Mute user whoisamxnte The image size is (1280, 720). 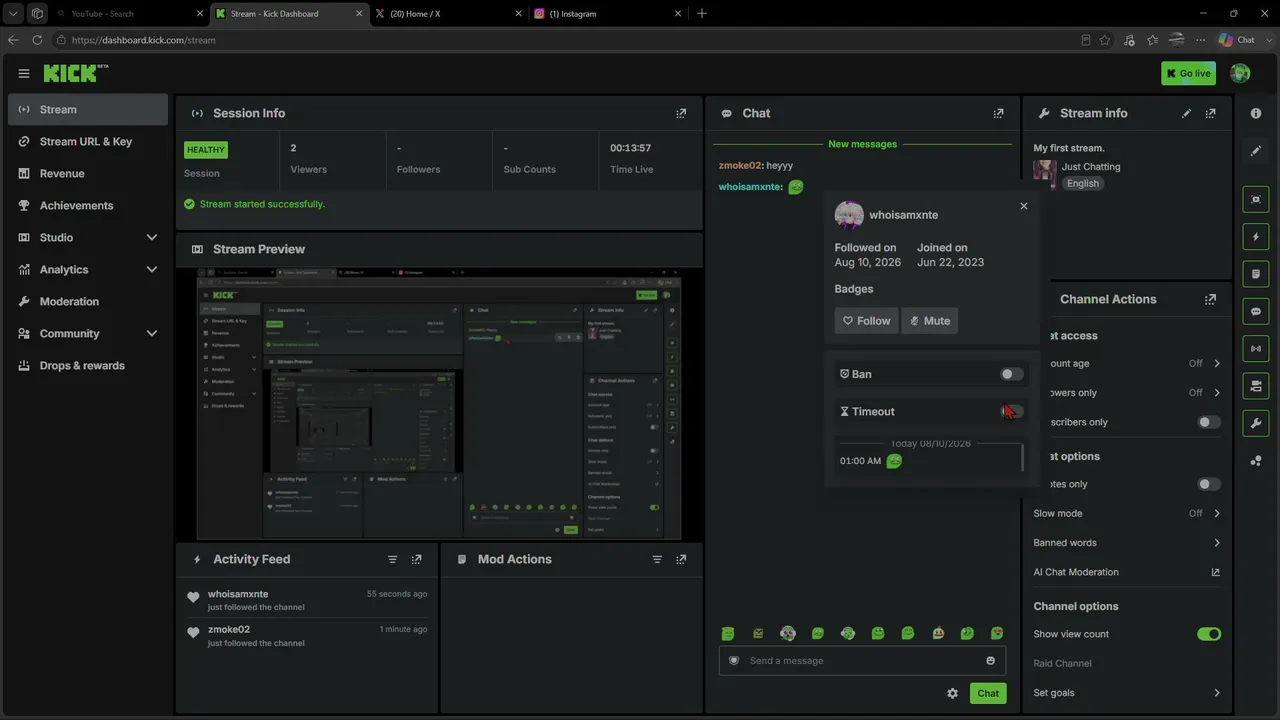pyautogui.click(x=929, y=321)
